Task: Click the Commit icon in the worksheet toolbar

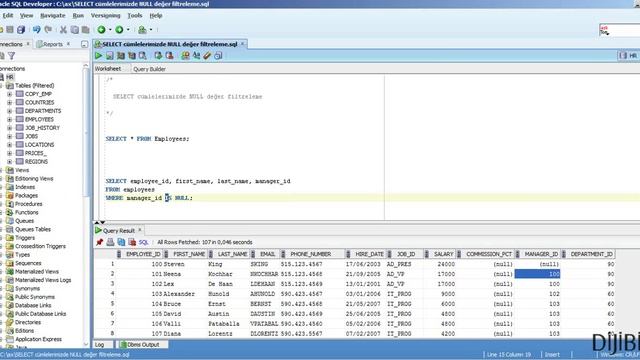Action: click(x=158, y=56)
